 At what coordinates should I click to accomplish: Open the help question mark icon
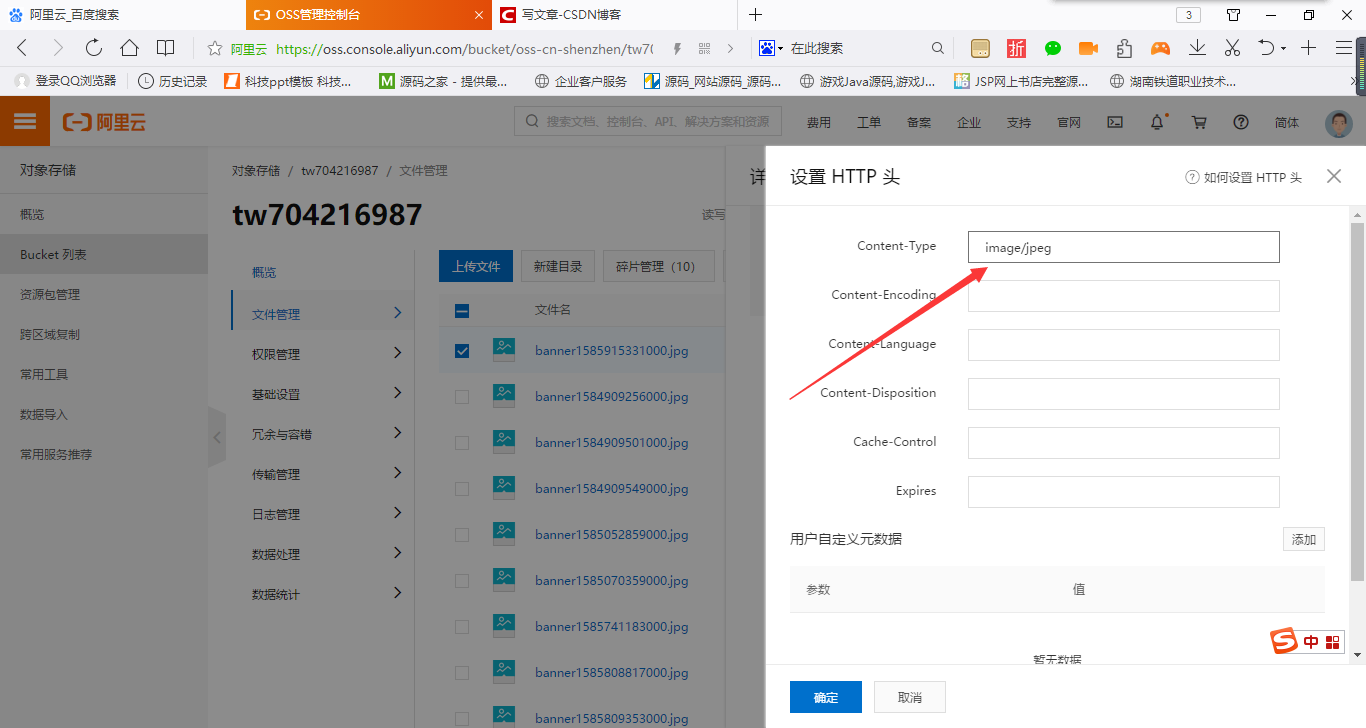(1241, 121)
